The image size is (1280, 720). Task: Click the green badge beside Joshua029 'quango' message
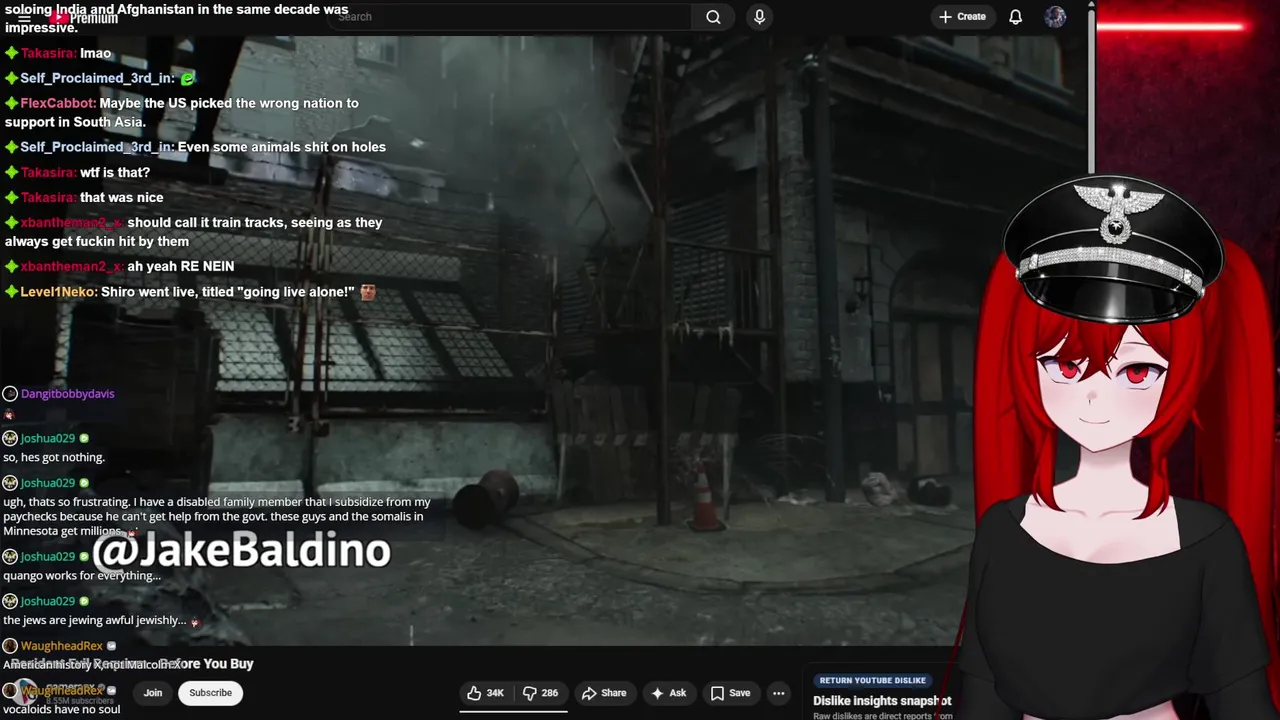click(84, 557)
